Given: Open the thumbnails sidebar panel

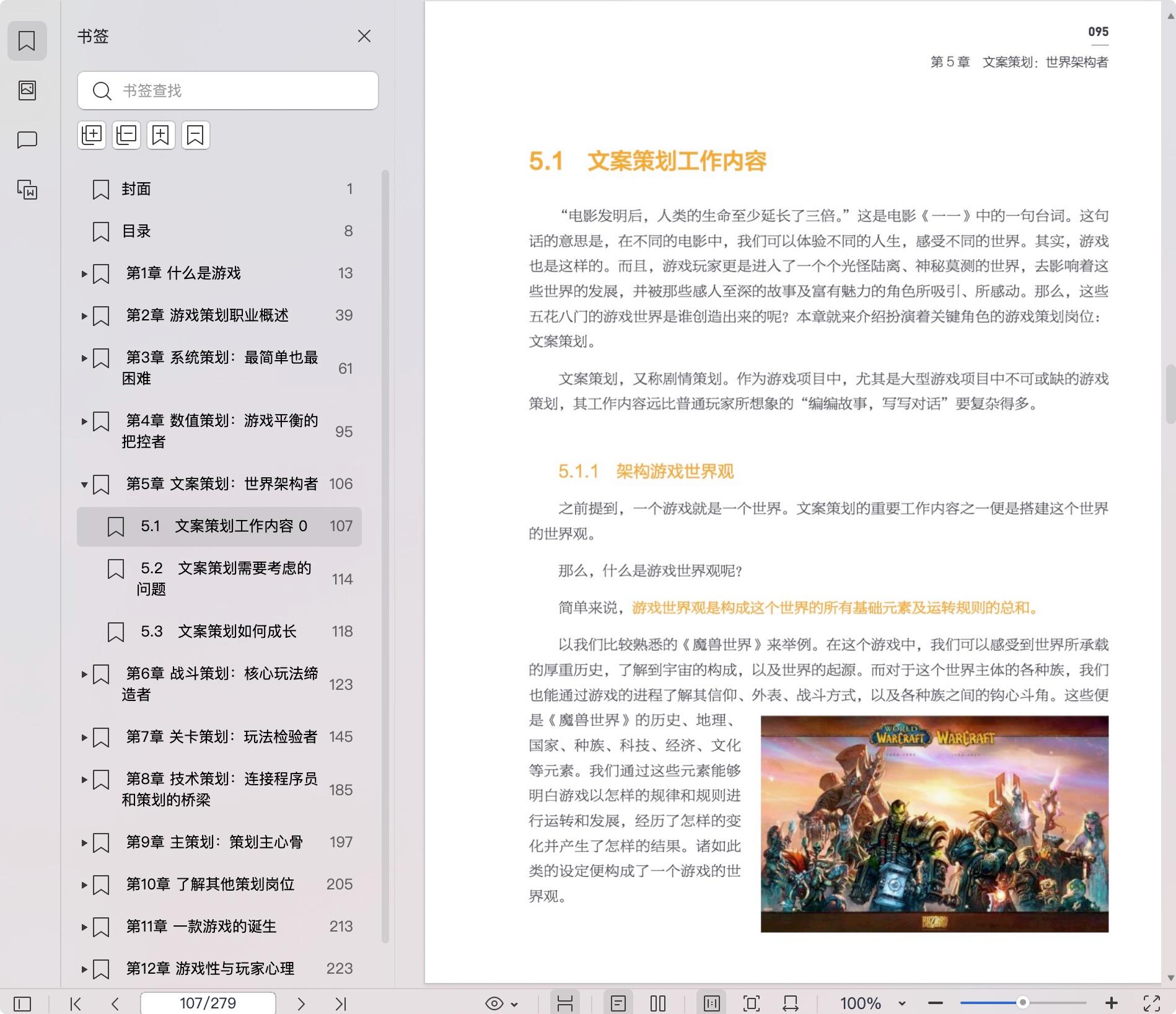Looking at the screenshot, I should (x=27, y=90).
